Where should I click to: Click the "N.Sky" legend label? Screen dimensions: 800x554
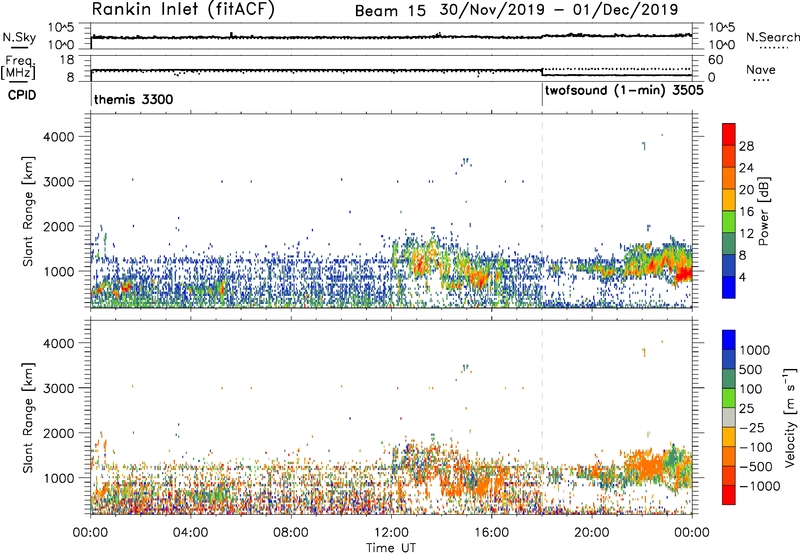[x=19, y=37]
